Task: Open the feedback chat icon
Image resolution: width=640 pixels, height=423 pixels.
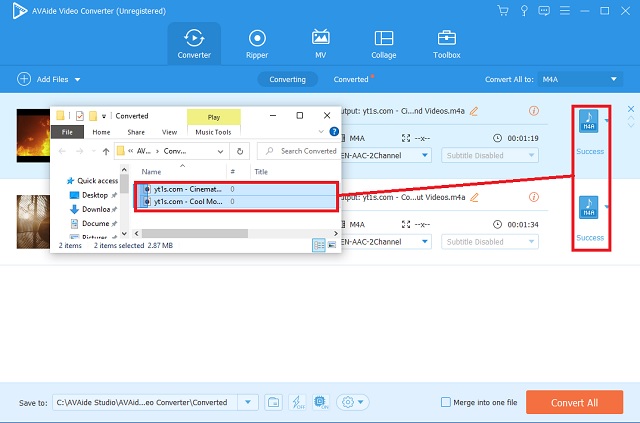Action: (x=544, y=11)
